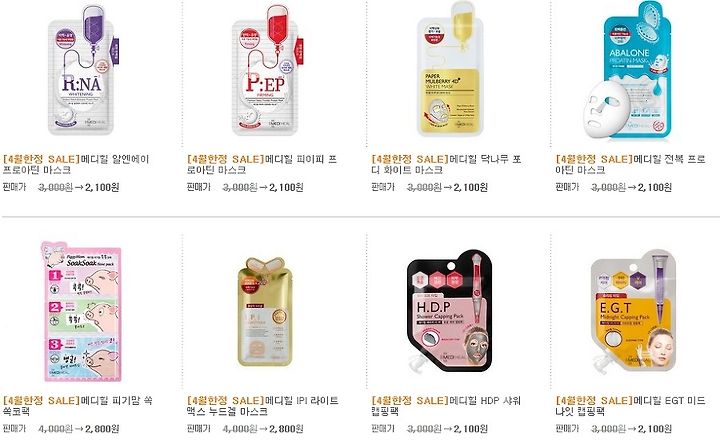View the E.G.T Midnight Capping Pack image

pos(633,311)
